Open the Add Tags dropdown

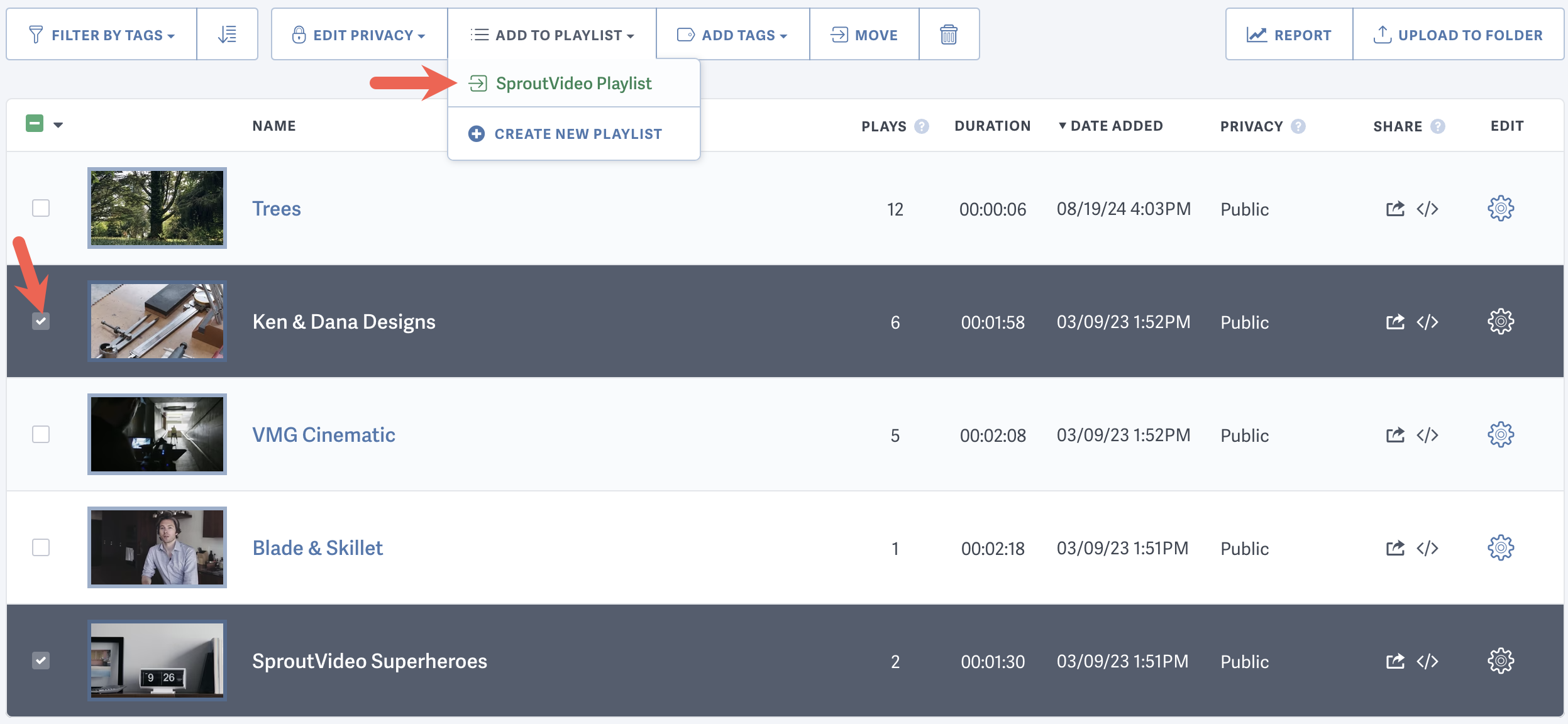point(732,35)
